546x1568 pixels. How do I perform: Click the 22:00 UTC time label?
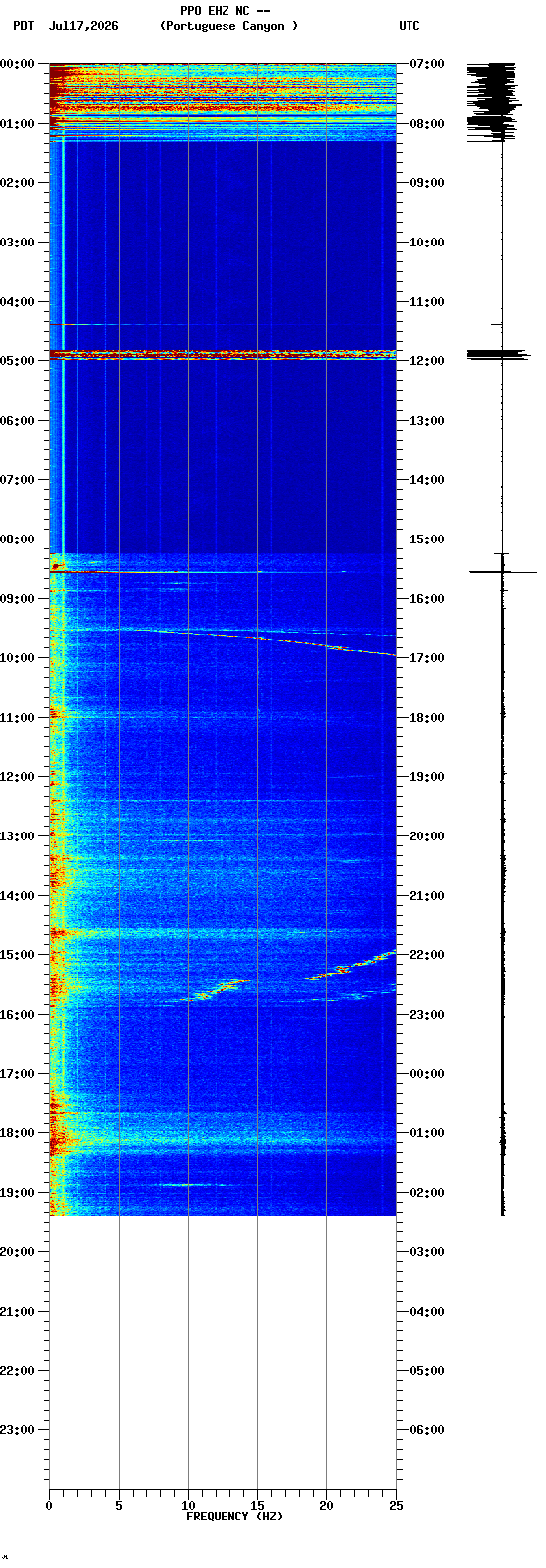[x=426, y=954]
